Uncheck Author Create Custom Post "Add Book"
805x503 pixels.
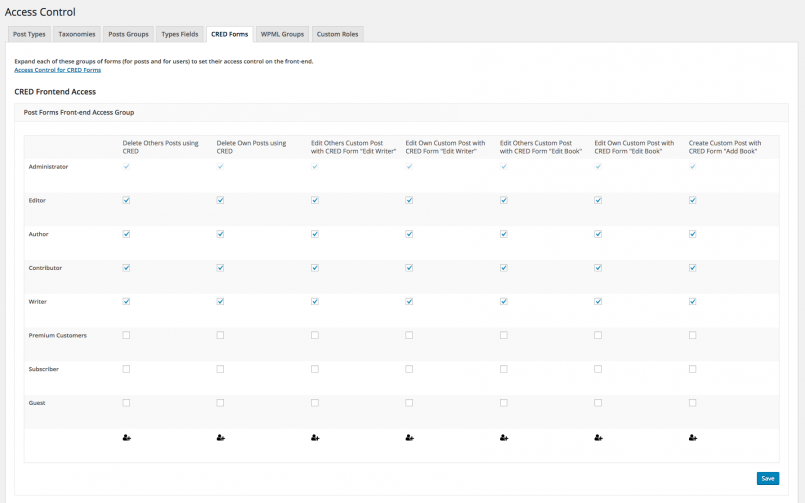coord(693,234)
